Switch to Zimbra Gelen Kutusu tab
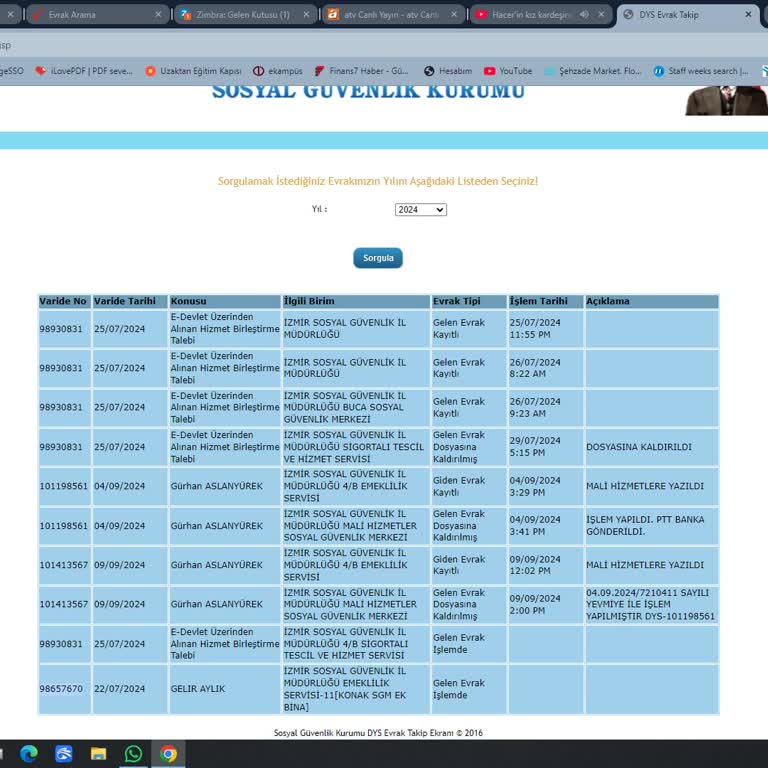Screen dimensions: 768x768 [245, 15]
